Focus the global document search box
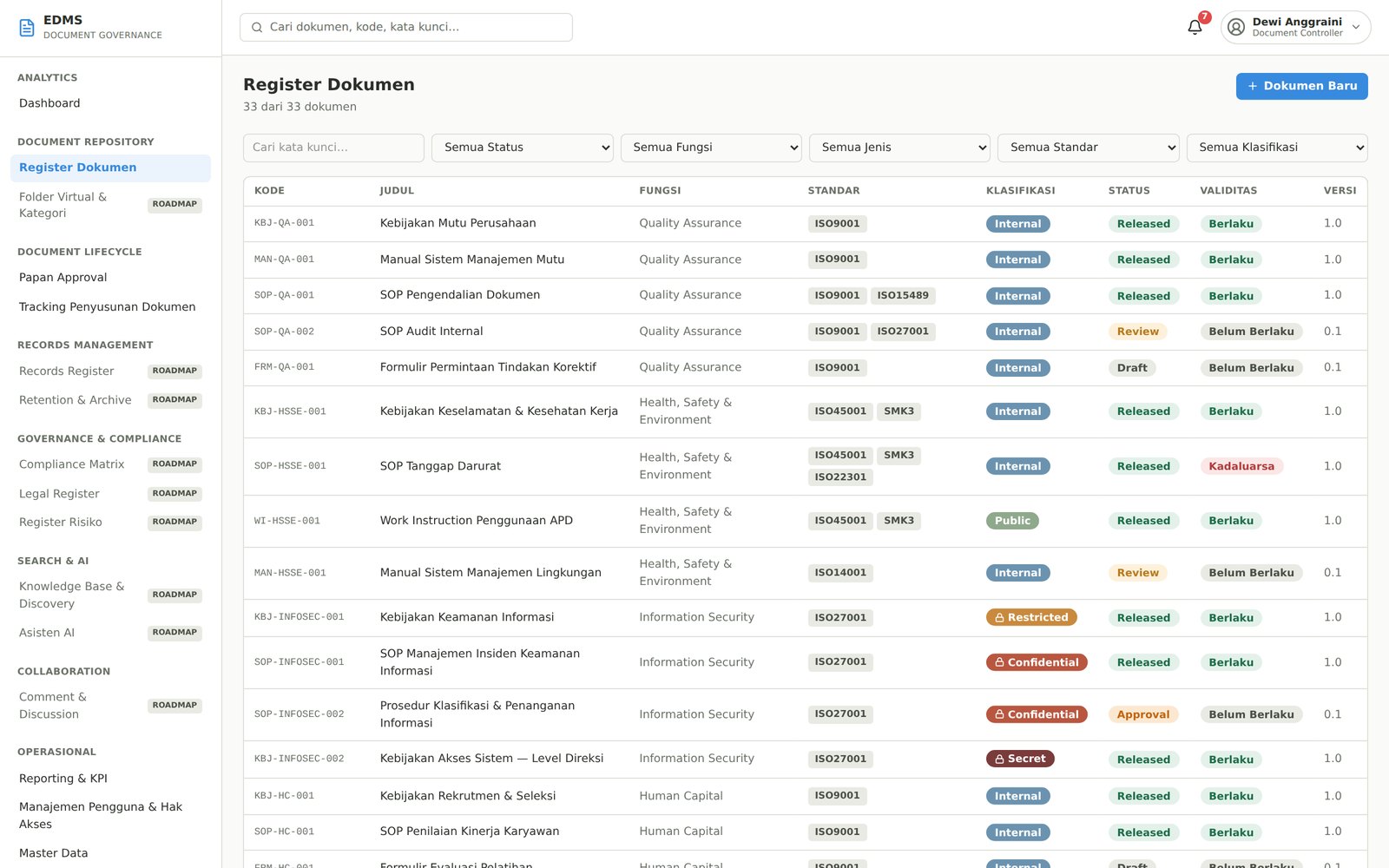 406,27
